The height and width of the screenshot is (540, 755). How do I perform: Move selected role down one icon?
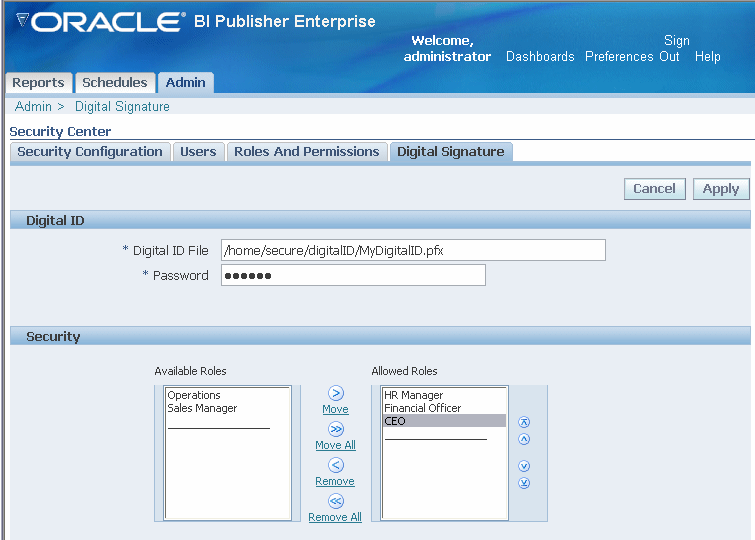pyautogui.click(x=524, y=466)
